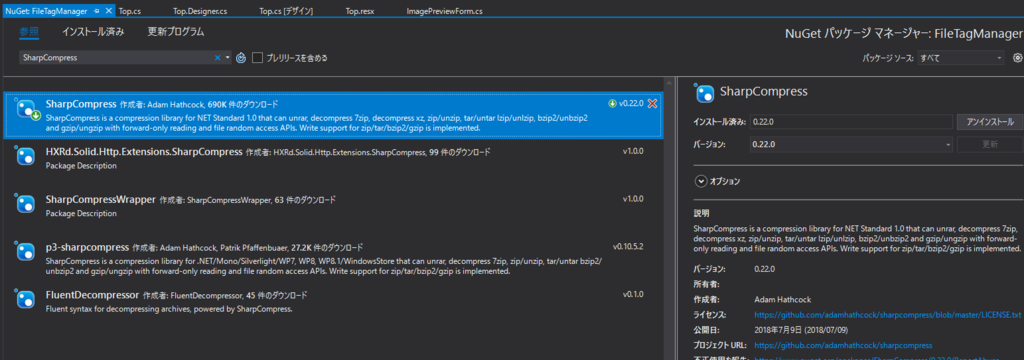Click the SharpCompress package icon in list

[26, 109]
